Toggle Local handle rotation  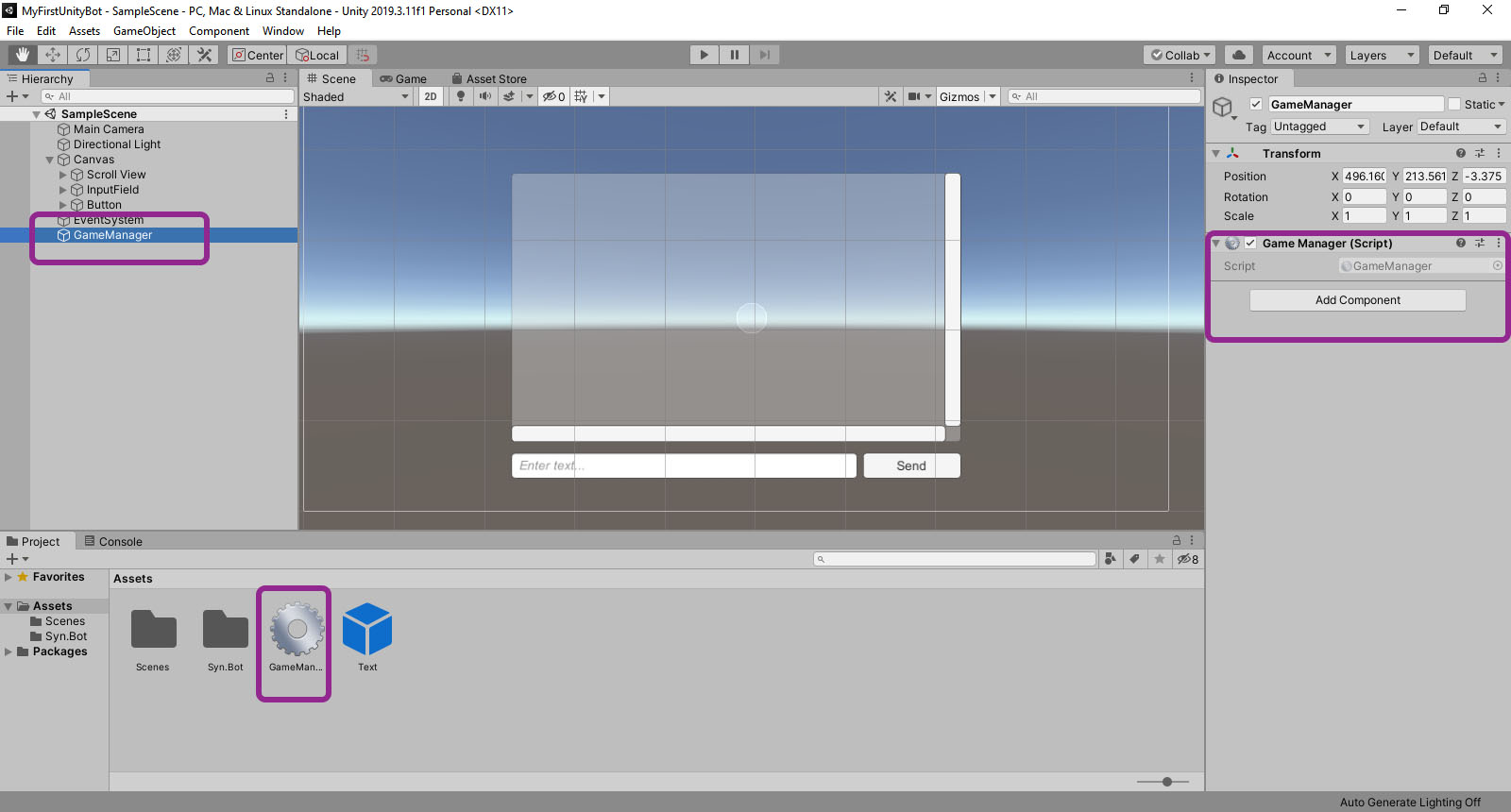[x=317, y=55]
